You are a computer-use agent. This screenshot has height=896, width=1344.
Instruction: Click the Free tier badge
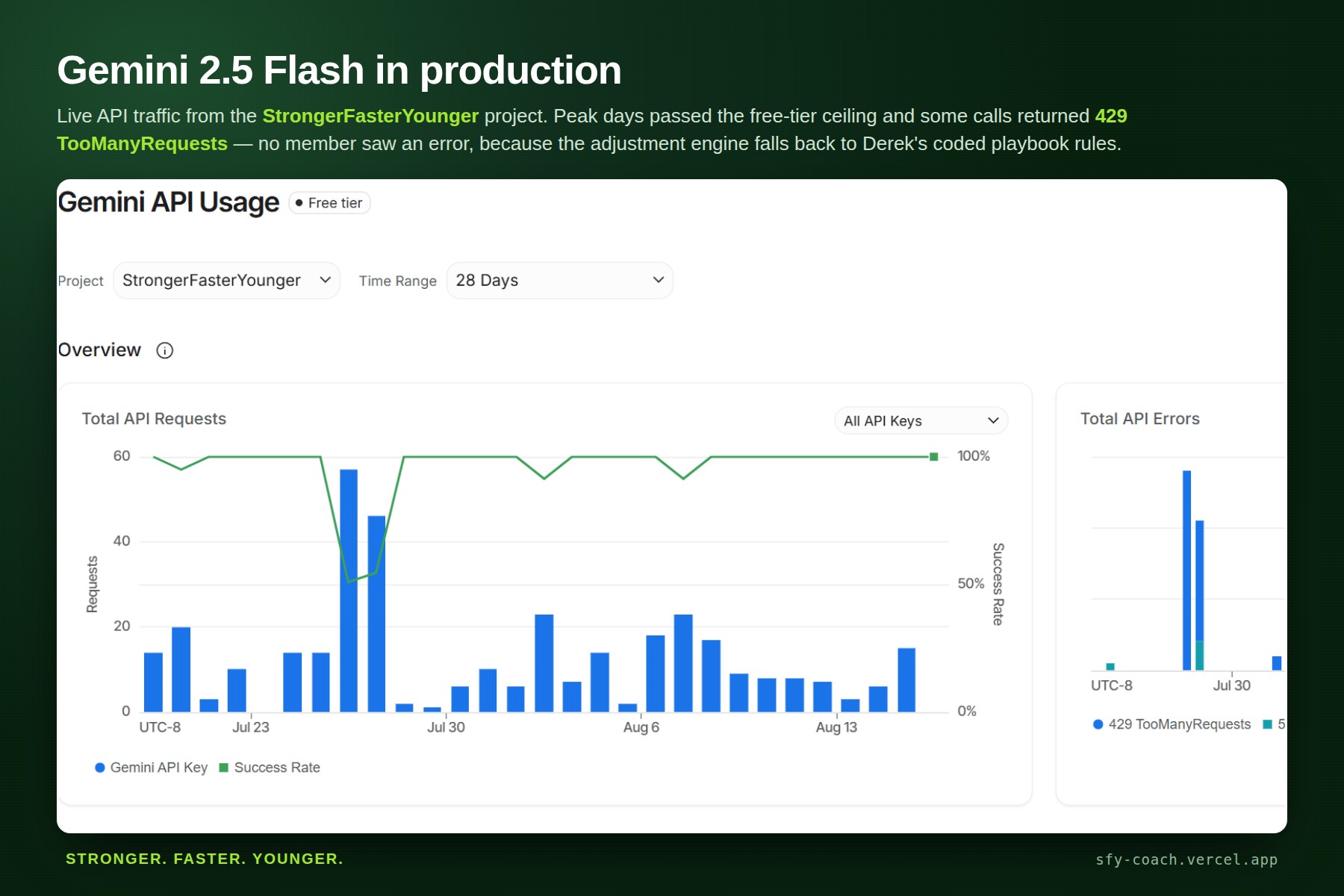[x=329, y=203]
